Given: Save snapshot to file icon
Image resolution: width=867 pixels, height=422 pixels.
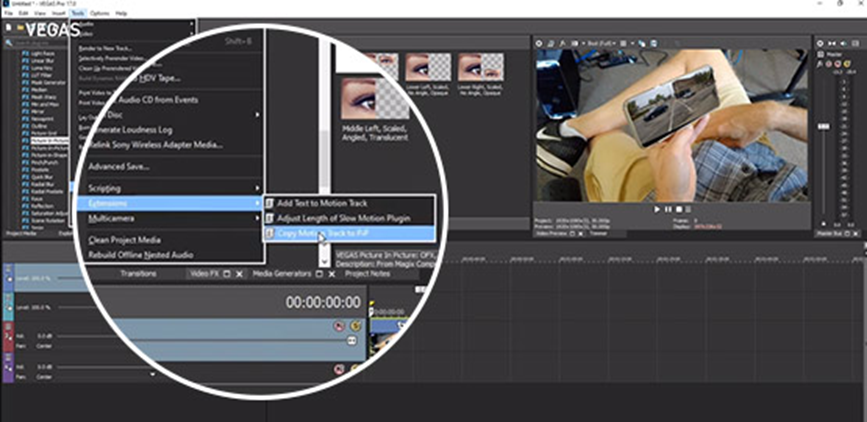Looking at the screenshot, I should [654, 43].
